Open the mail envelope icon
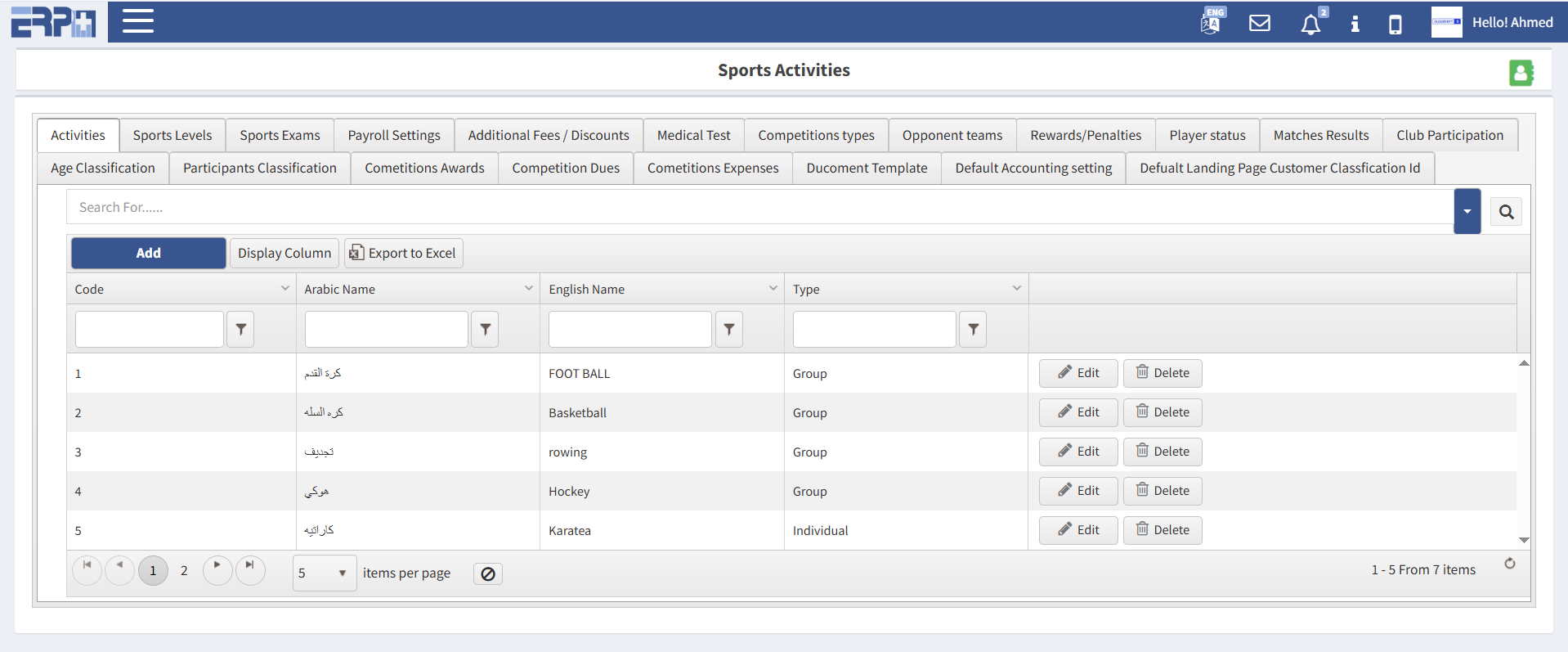1568x652 pixels. click(1260, 23)
